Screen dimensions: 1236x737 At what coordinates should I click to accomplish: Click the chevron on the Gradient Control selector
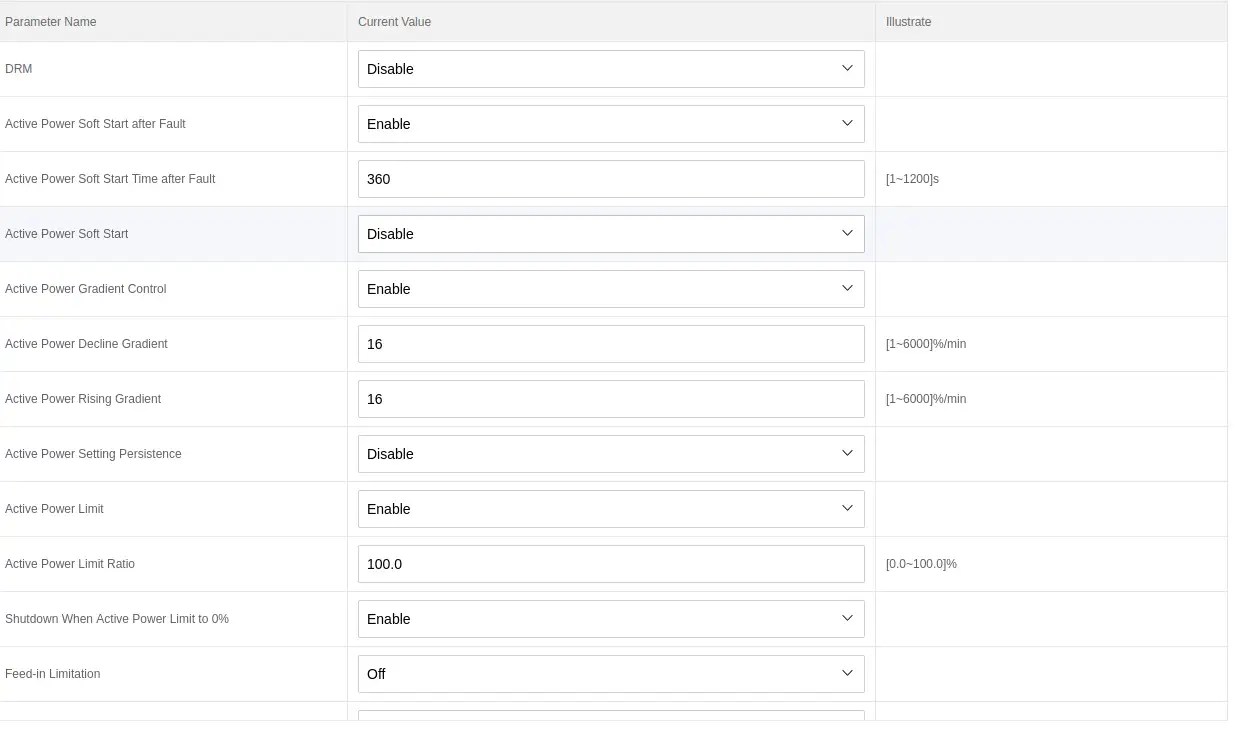point(847,288)
